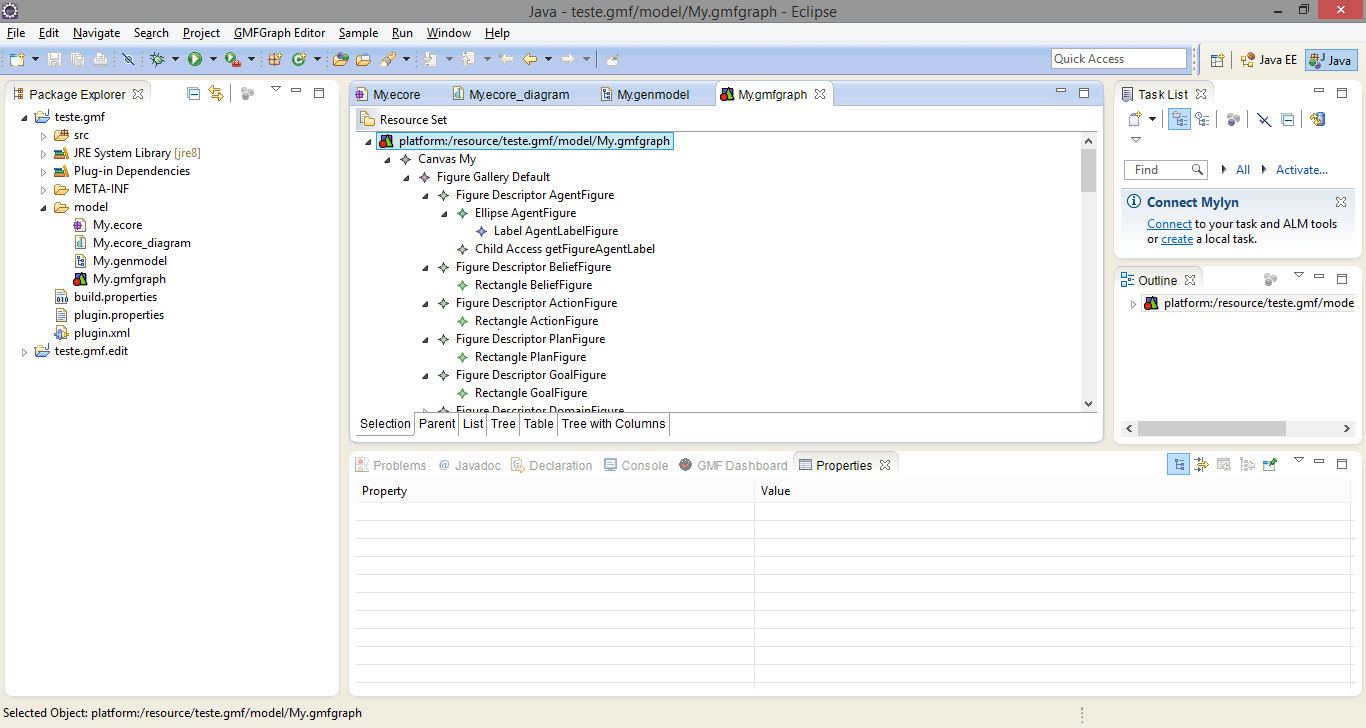
Task: Select the Tree with Columns page tab
Action: pyautogui.click(x=613, y=424)
